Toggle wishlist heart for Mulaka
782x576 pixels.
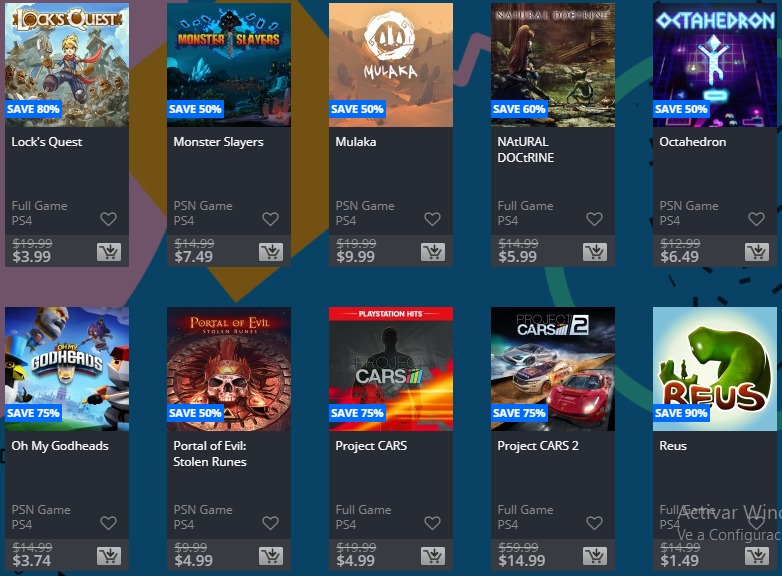432,219
